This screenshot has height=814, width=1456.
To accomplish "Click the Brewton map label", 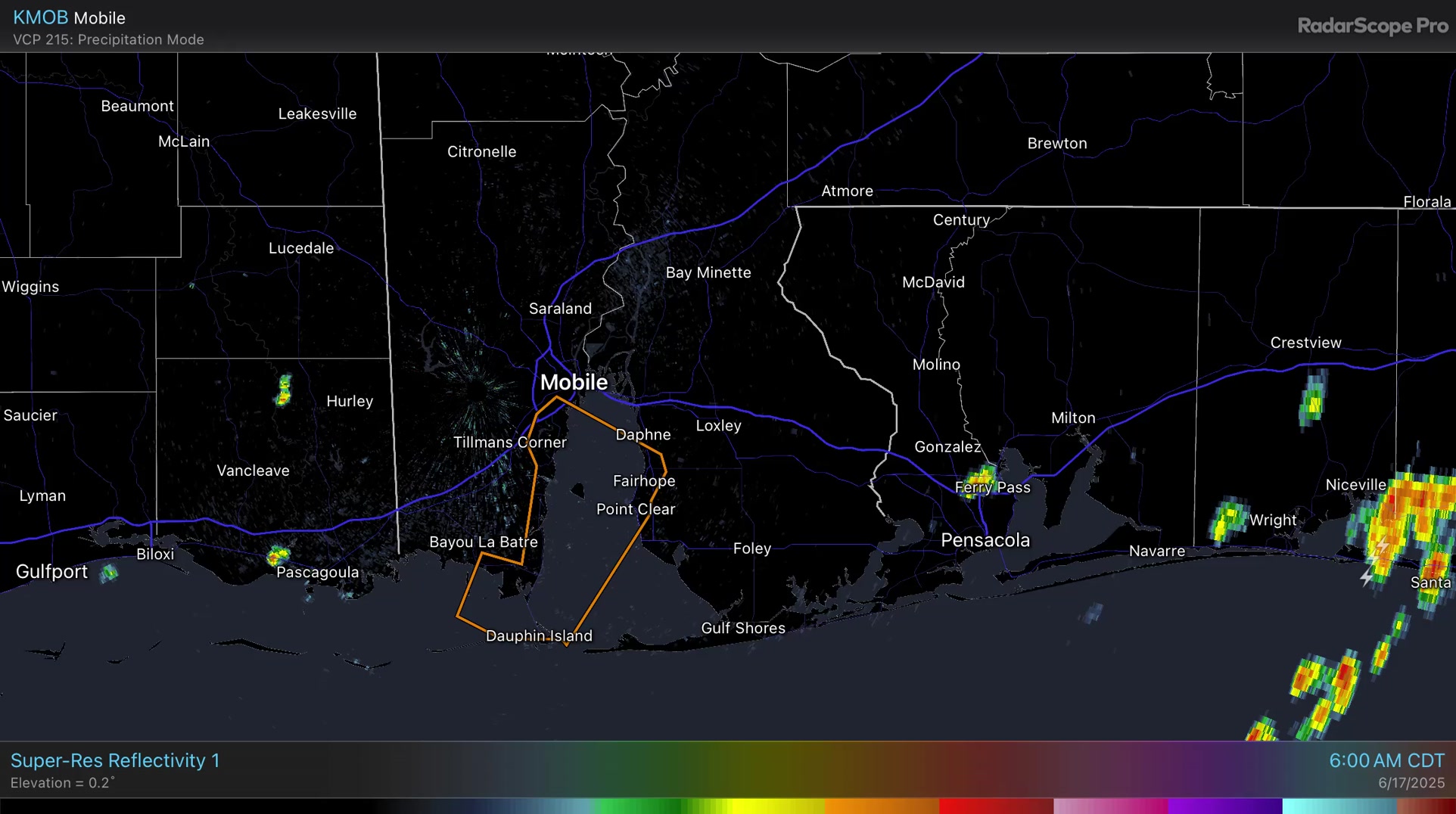I will click(1057, 144).
